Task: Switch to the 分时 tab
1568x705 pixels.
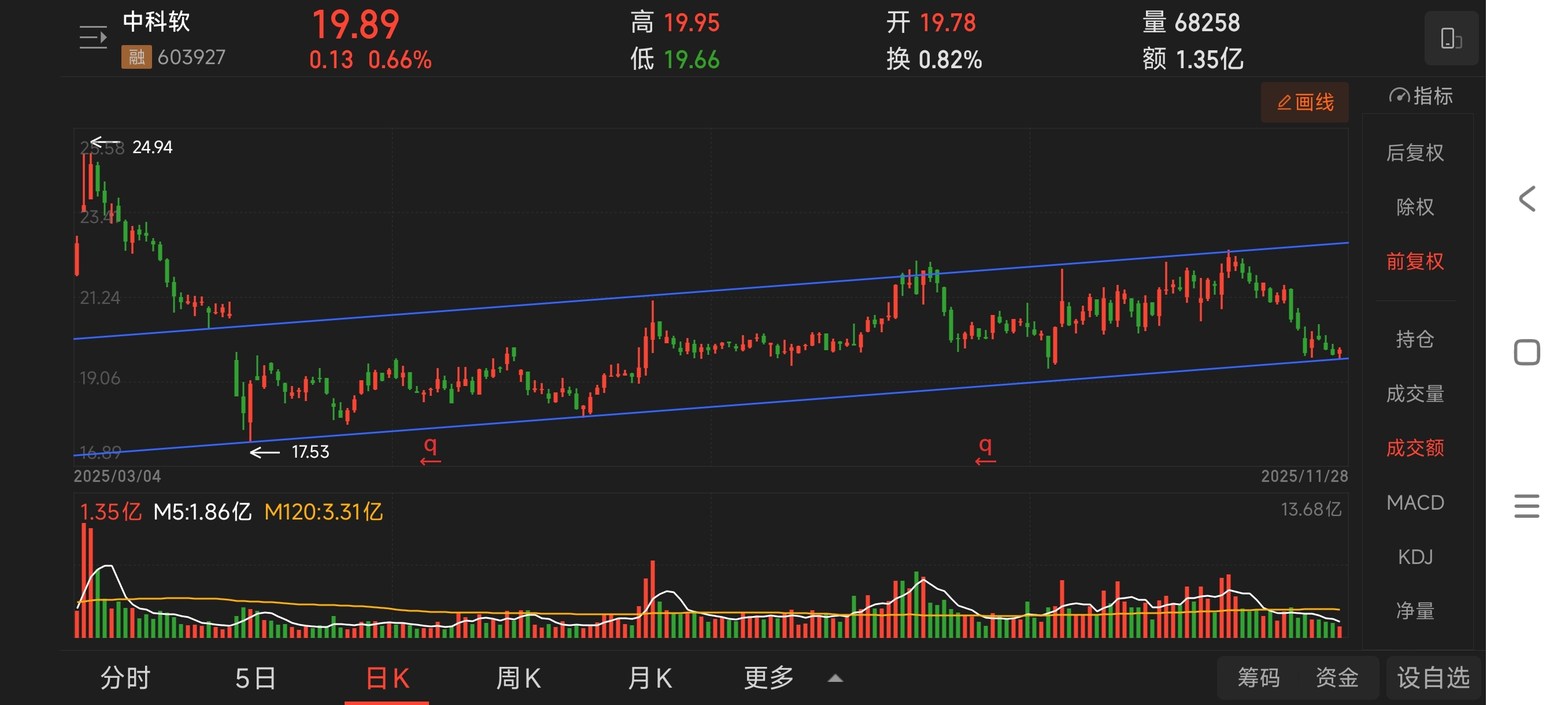Action: tap(125, 678)
